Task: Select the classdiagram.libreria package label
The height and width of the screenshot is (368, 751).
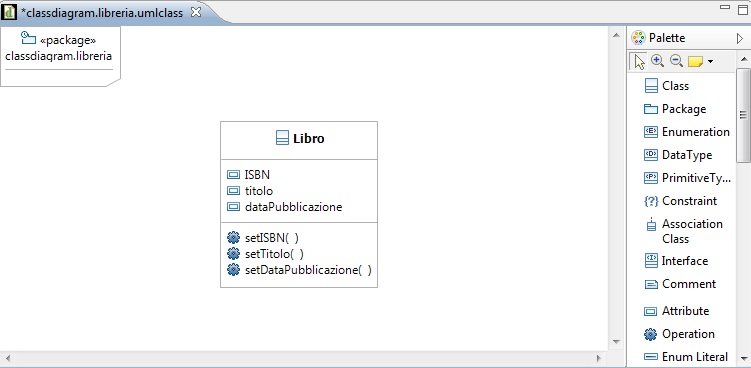Action: [x=58, y=56]
